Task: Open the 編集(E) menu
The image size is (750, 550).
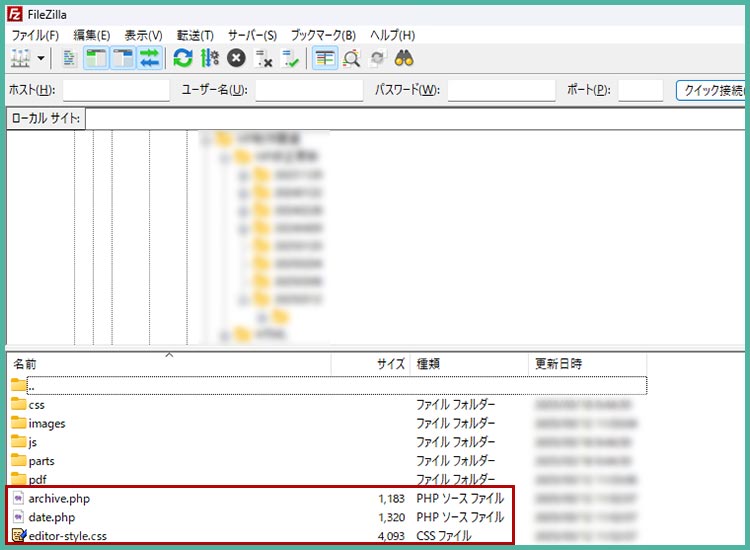Action: pyautogui.click(x=91, y=35)
